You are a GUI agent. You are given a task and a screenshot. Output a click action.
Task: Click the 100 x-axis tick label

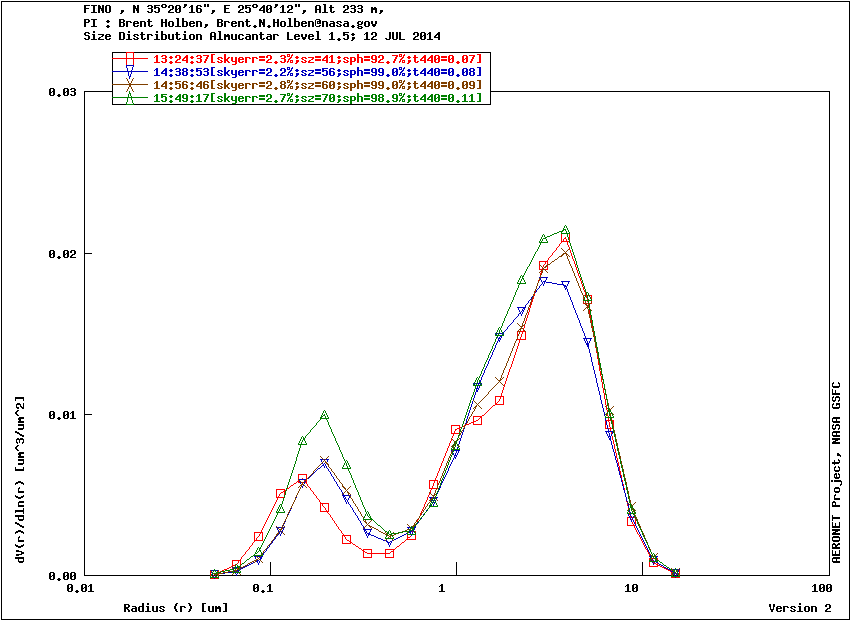click(822, 589)
